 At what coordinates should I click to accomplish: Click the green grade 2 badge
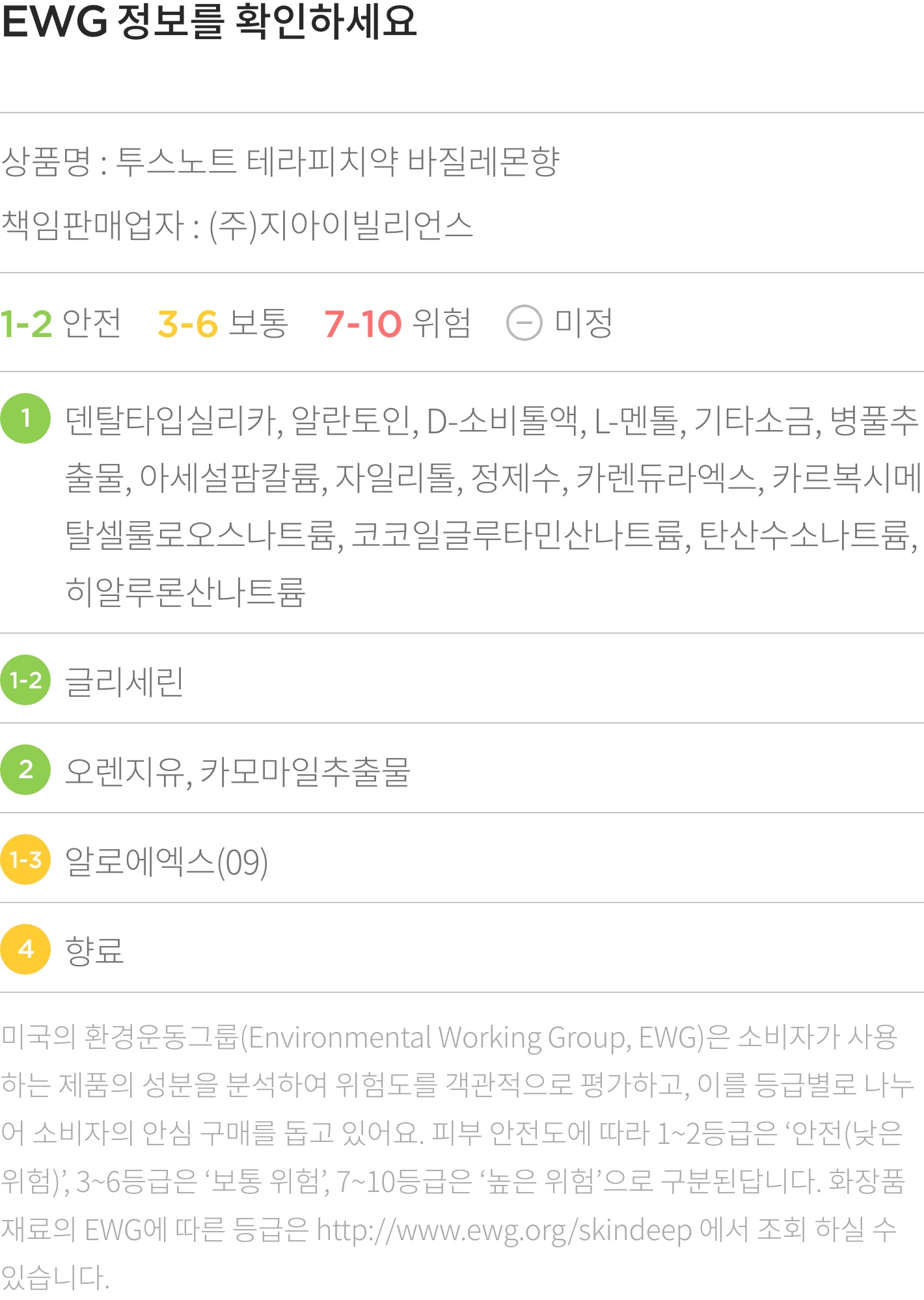pos(25,770)
